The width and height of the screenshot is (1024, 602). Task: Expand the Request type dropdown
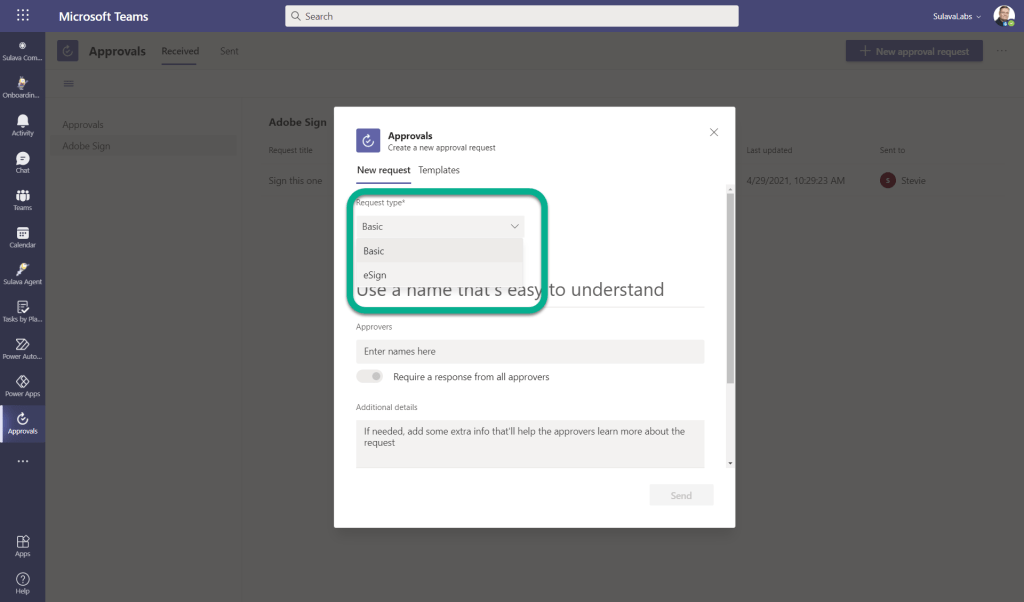tap(440, 227)
